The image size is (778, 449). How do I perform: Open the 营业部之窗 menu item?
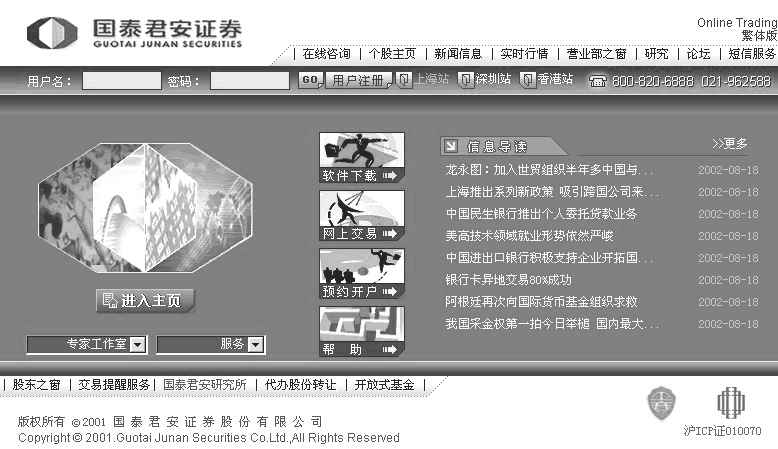click(596, 54)
